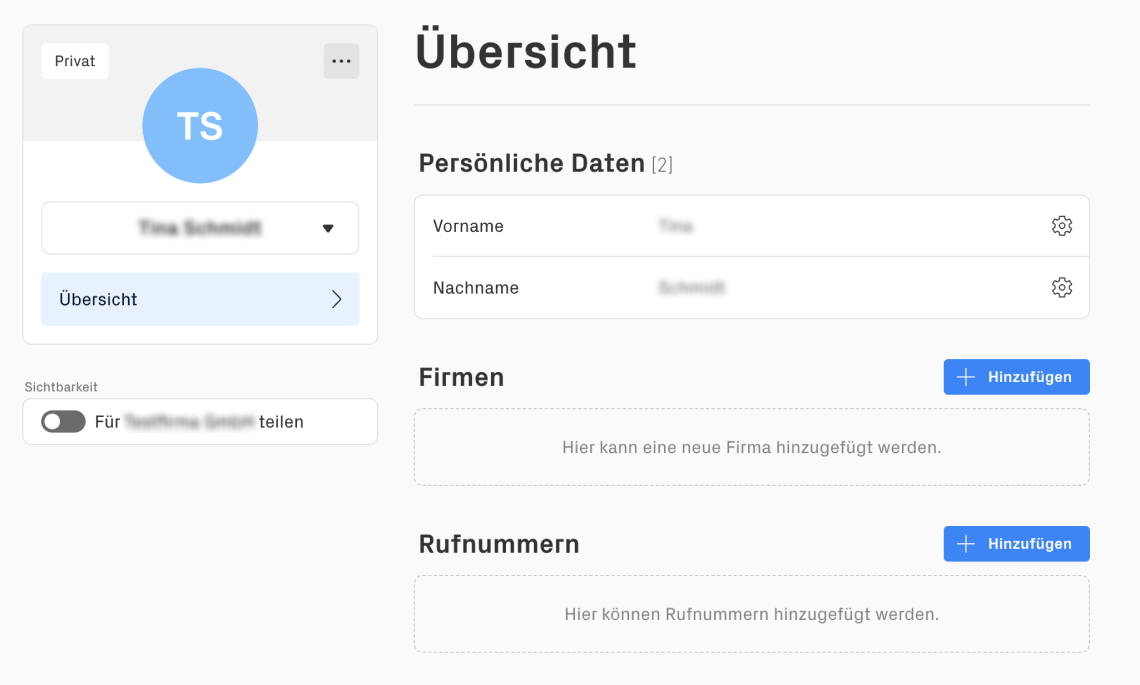This screenshot has height=685, width=1140.
Task: Click the share with company label text
Action: tap(199, 422)
